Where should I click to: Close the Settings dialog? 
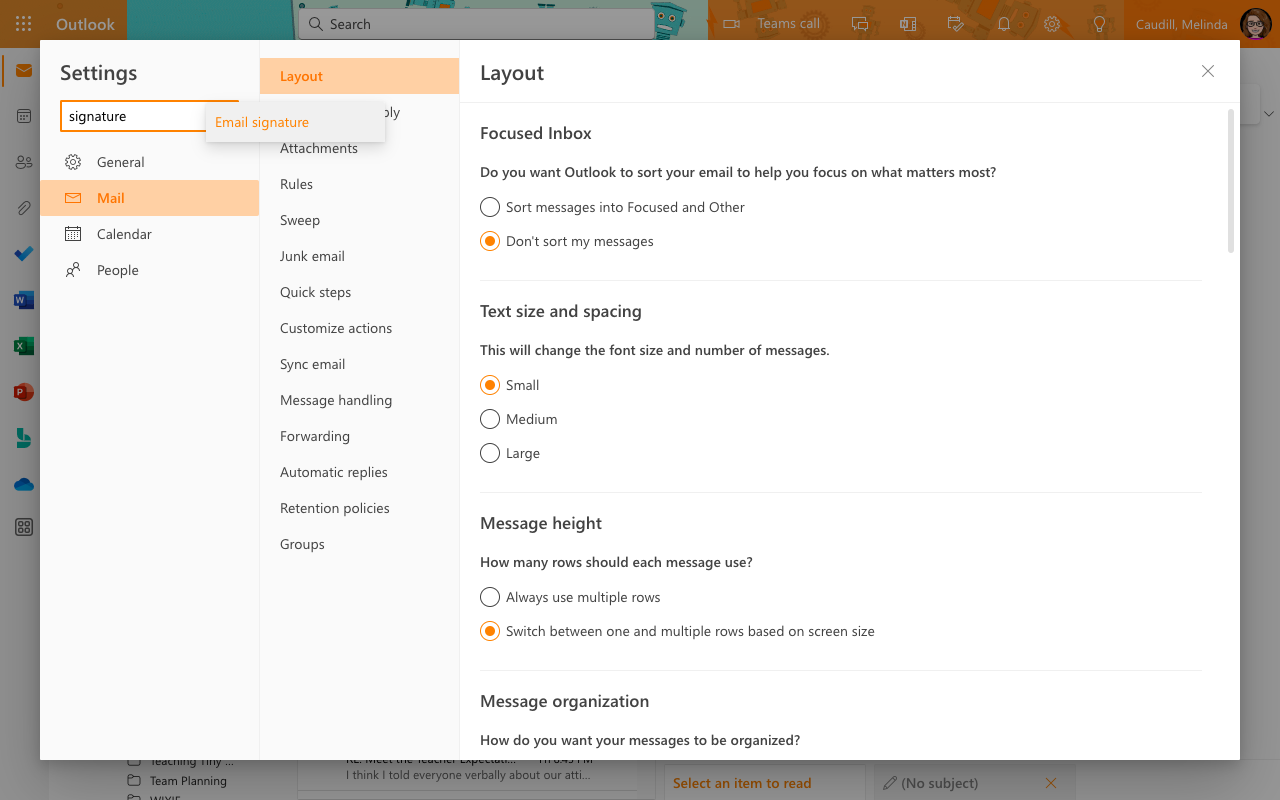(x=1208, y=71)
